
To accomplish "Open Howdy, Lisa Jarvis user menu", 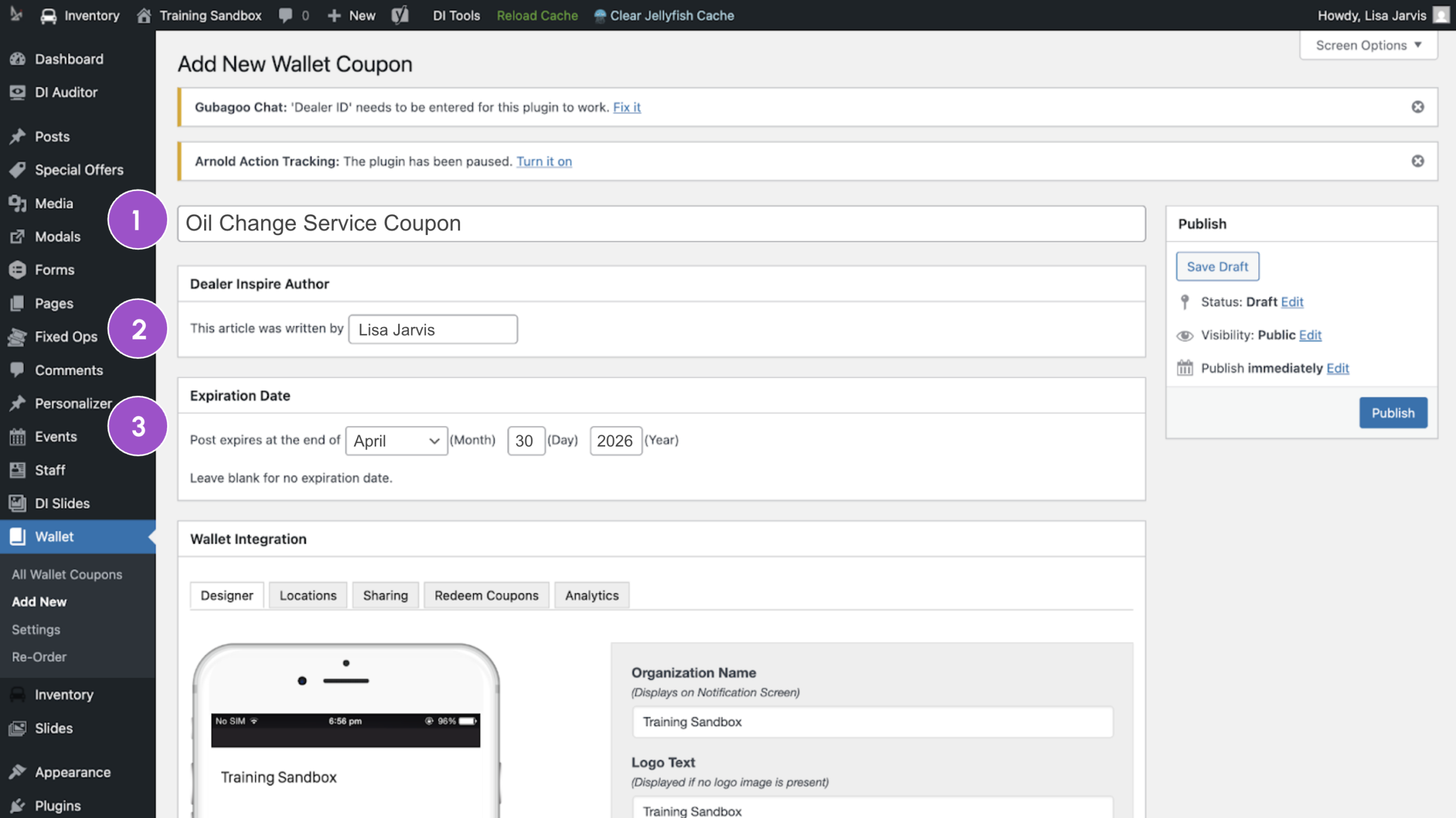I will point(1383,15).
